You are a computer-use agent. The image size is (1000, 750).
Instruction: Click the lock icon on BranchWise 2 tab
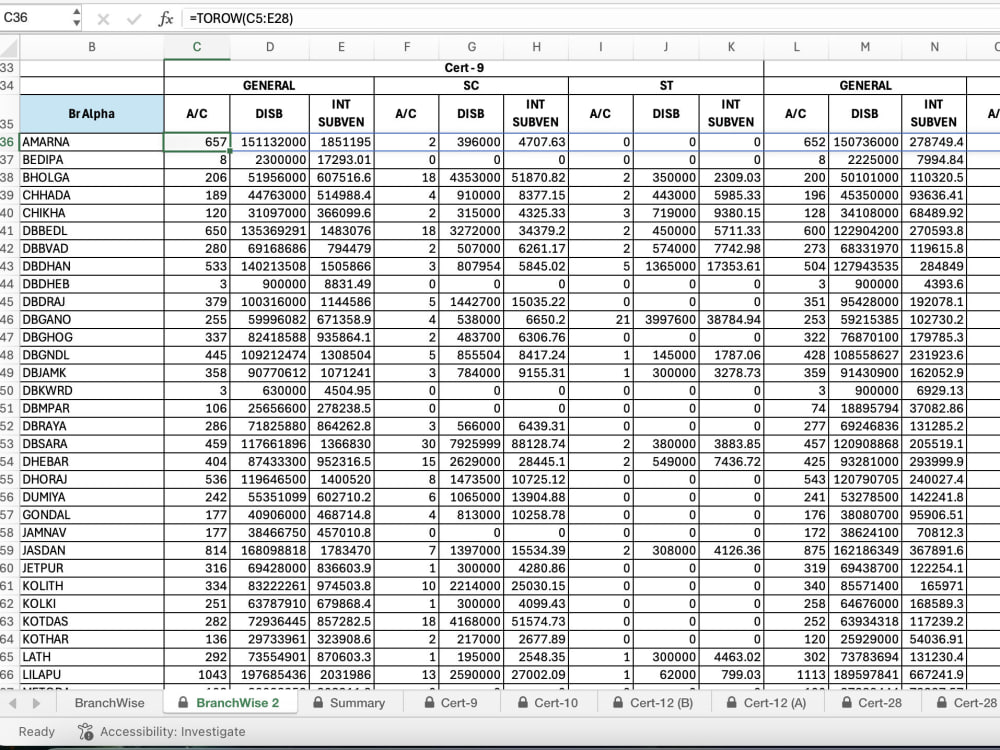click(x=183, y=702)
